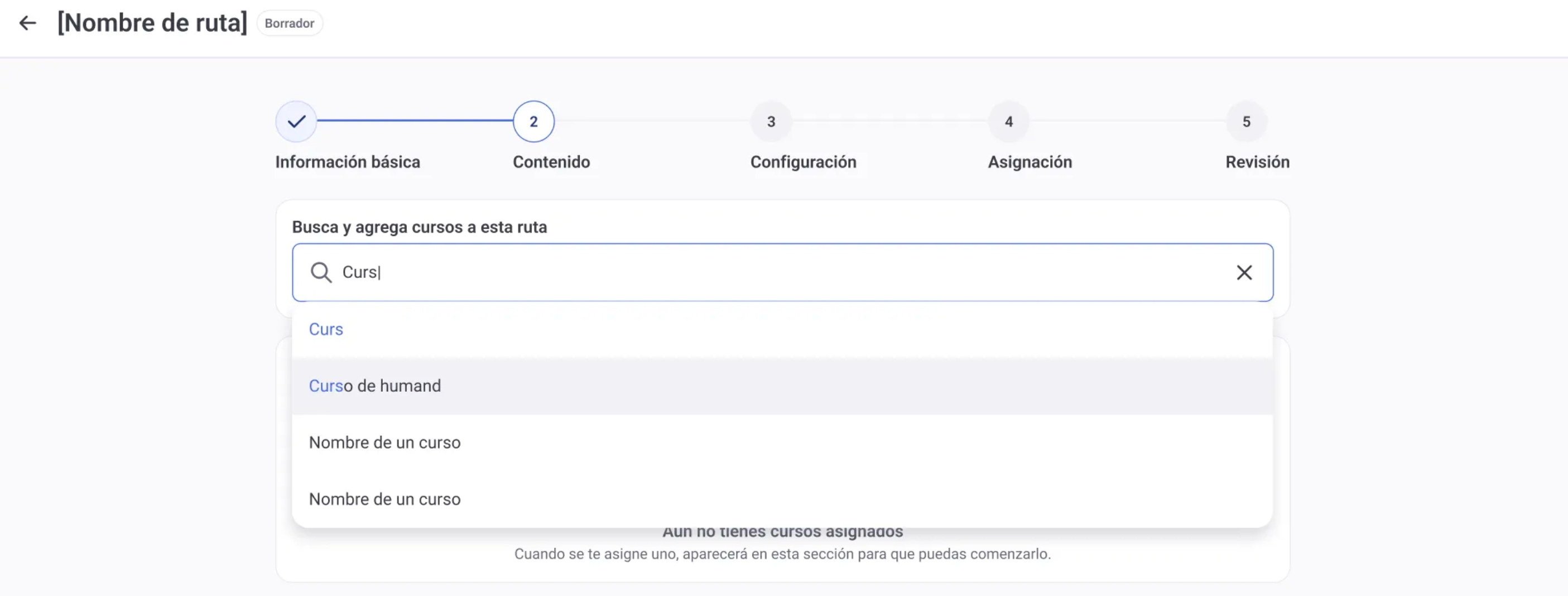Viewport: 1568px width, 596px height.
Task: Open the Configuración step label
Action: click(803, 162)
